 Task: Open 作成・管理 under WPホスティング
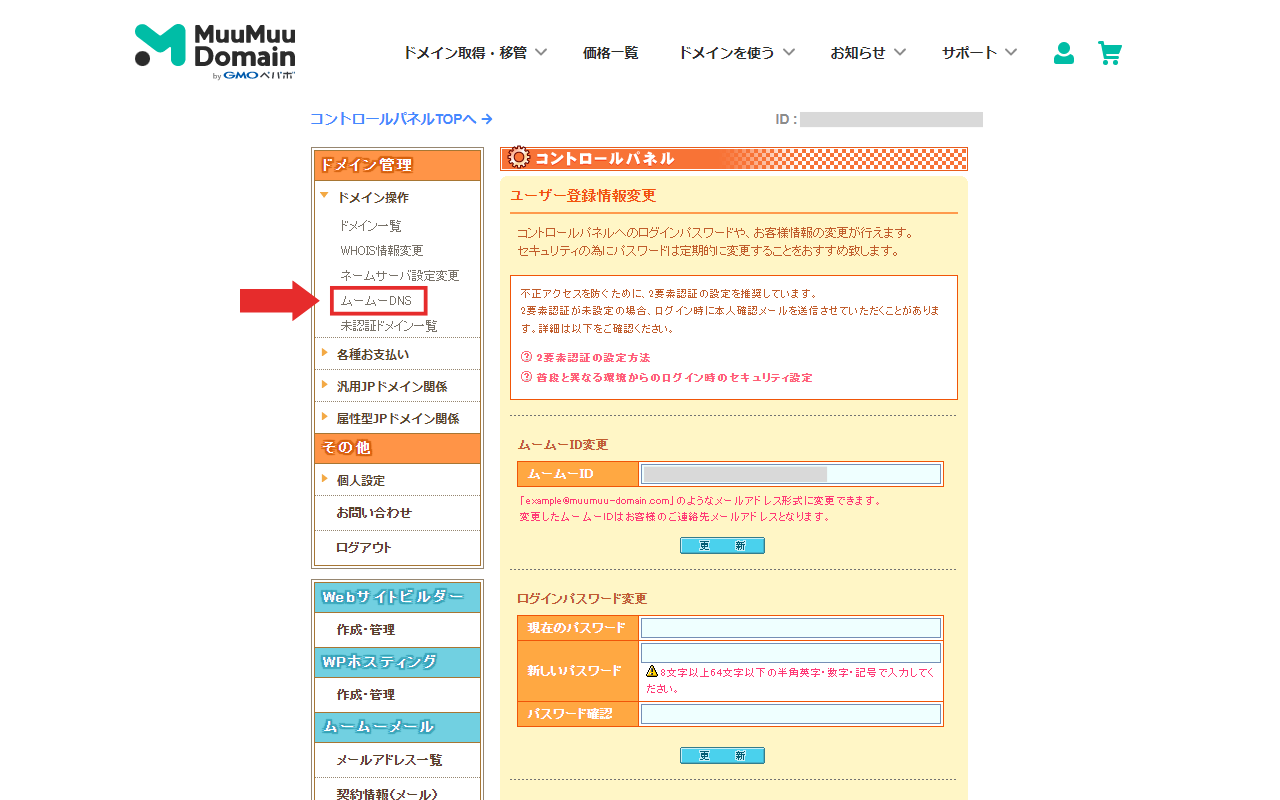pyautogui.click(x=366, y=694)
